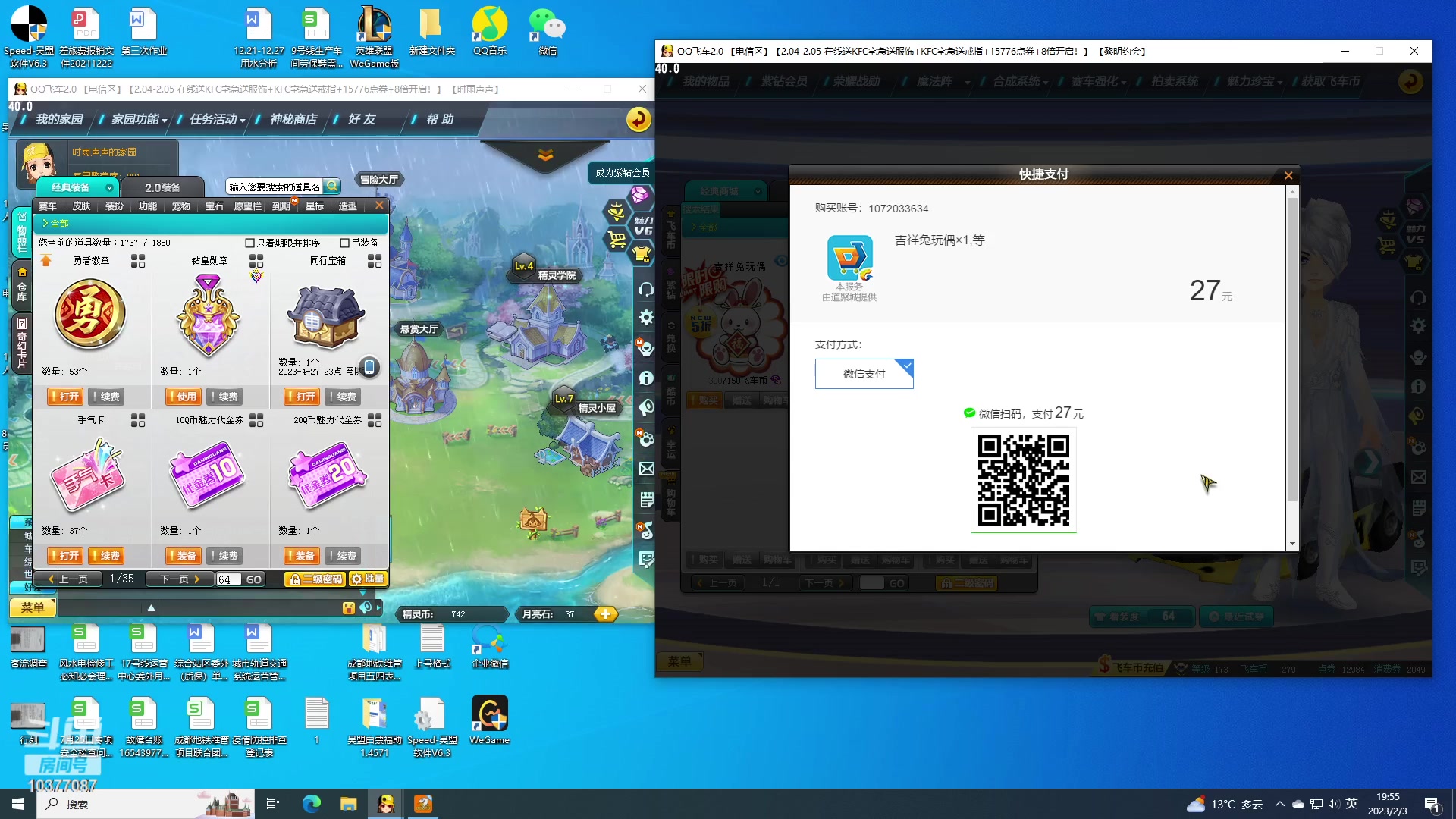Select 宝石 category tab
The image size is (1456, 819).
click(215, 206)
